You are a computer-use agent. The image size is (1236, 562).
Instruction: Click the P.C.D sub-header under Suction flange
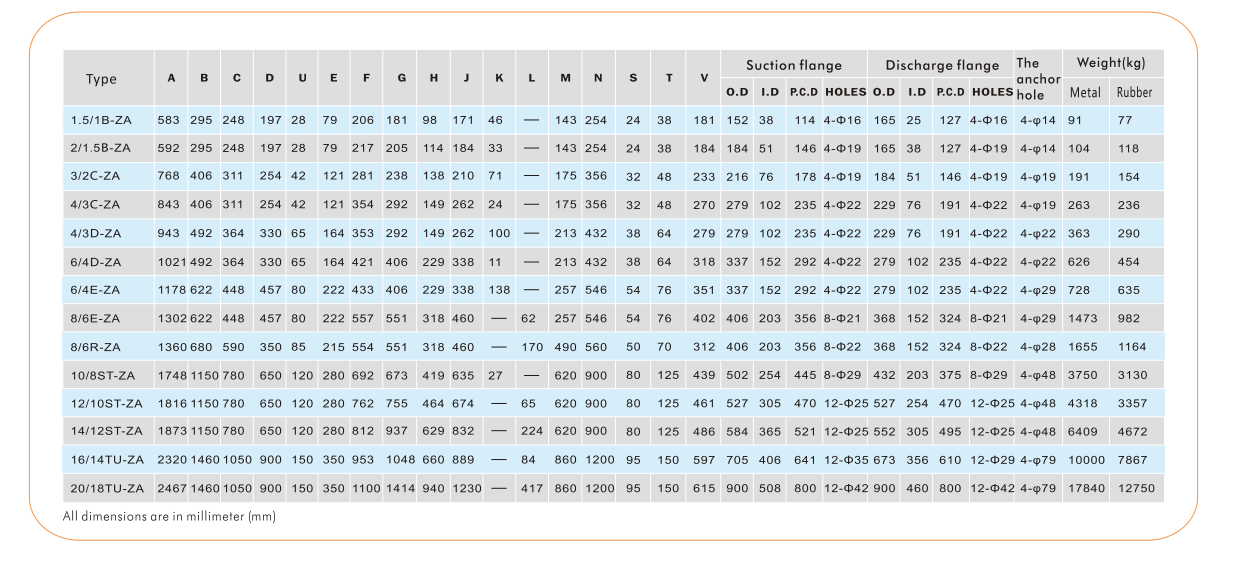(804, 92)
